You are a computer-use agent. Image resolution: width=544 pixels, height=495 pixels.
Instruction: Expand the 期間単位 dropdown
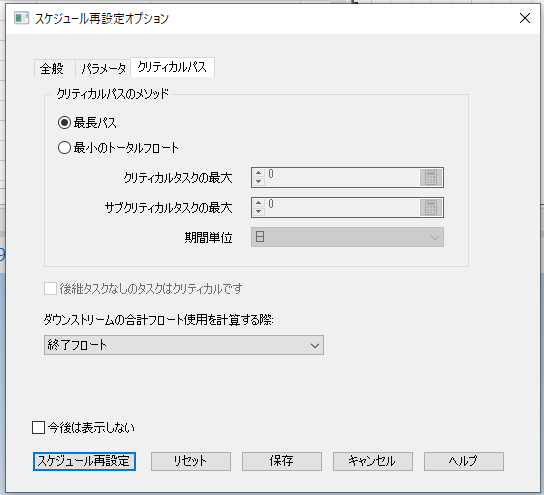pos(347,237)
